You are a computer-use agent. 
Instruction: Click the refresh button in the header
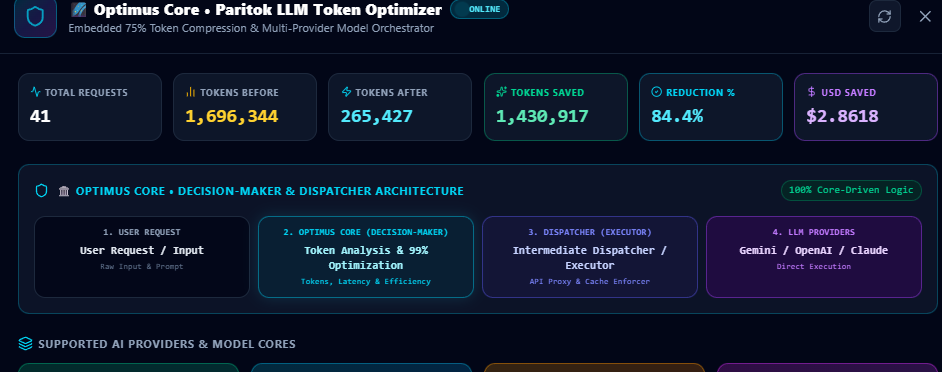884,16
